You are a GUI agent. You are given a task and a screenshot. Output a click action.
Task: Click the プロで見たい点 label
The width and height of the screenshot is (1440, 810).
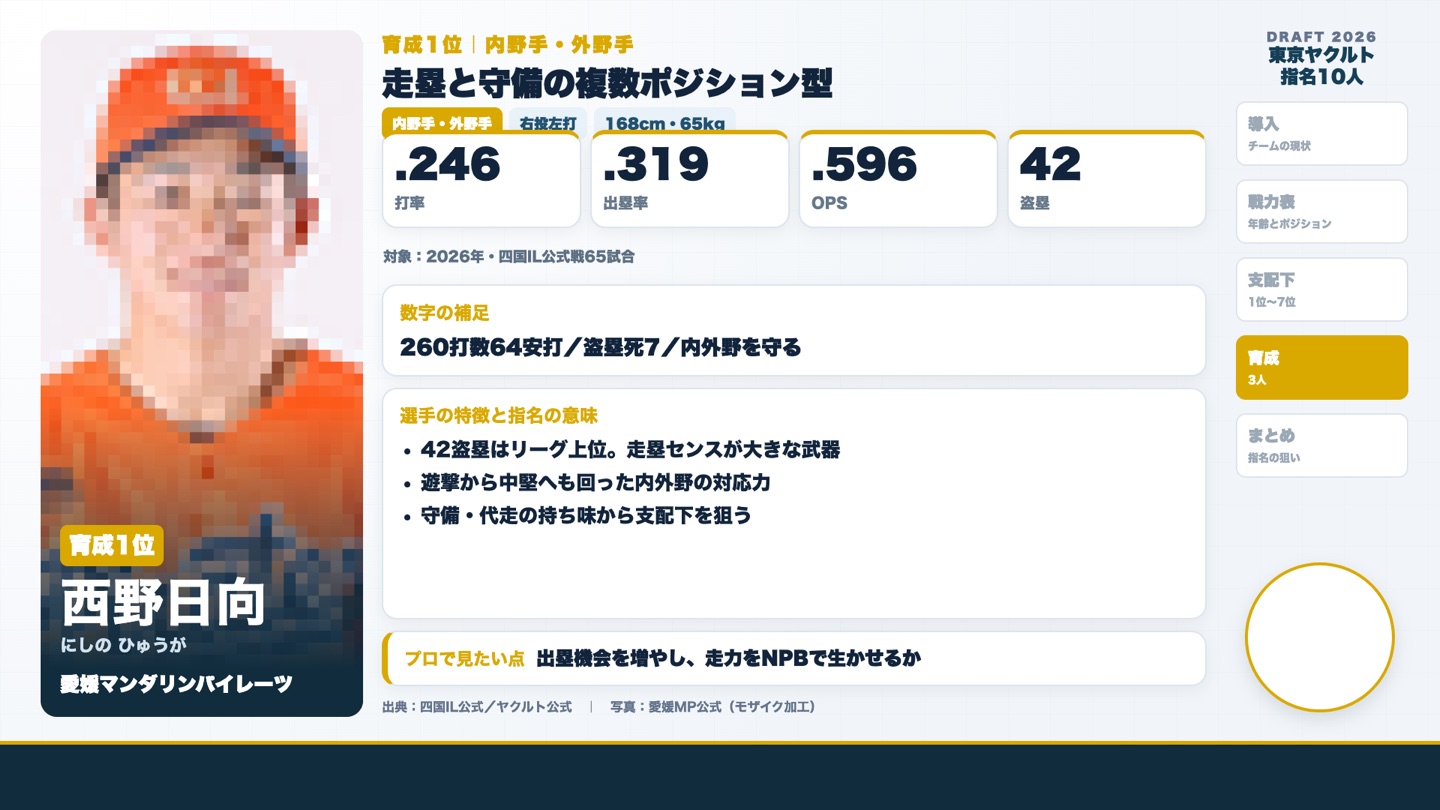(x=464, y=659)
